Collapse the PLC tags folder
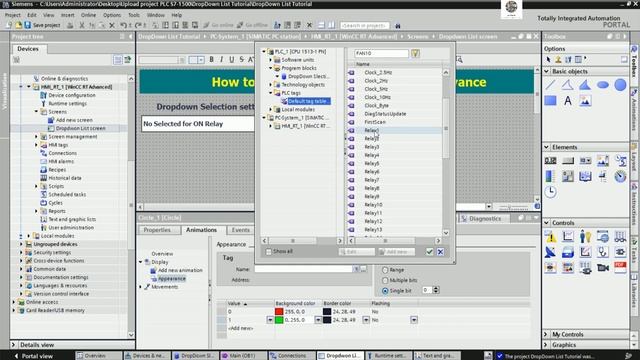Screen dimensions: 640x360 click(270, 93)
